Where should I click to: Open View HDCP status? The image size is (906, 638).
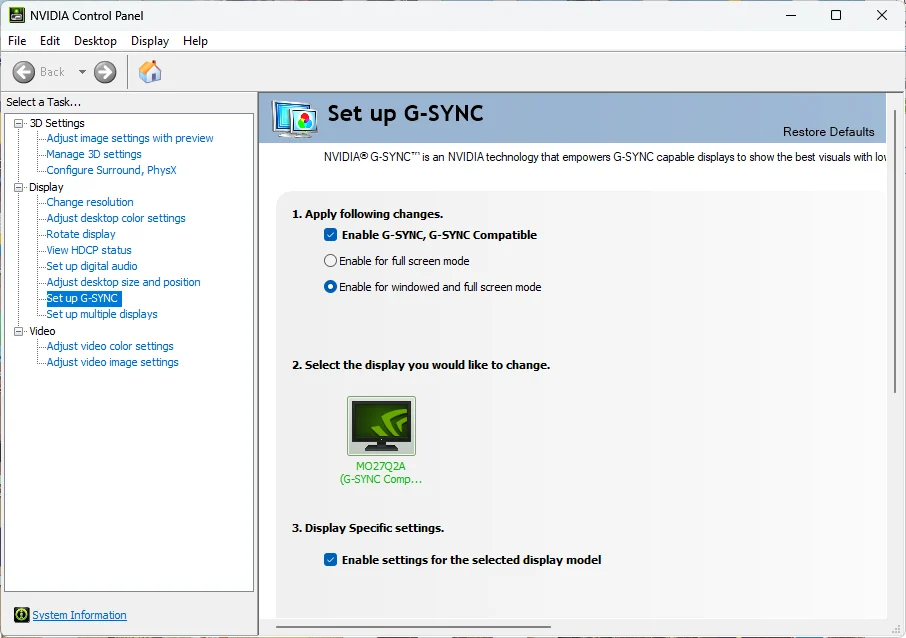pos(89,250)
